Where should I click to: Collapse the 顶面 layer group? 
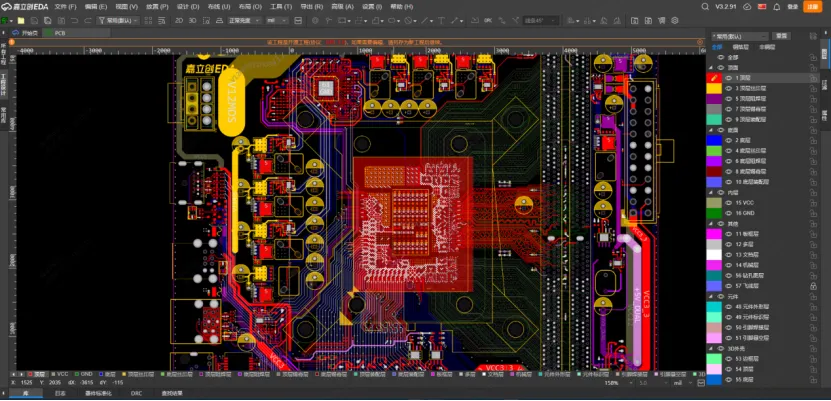click(x=711, y=68)
